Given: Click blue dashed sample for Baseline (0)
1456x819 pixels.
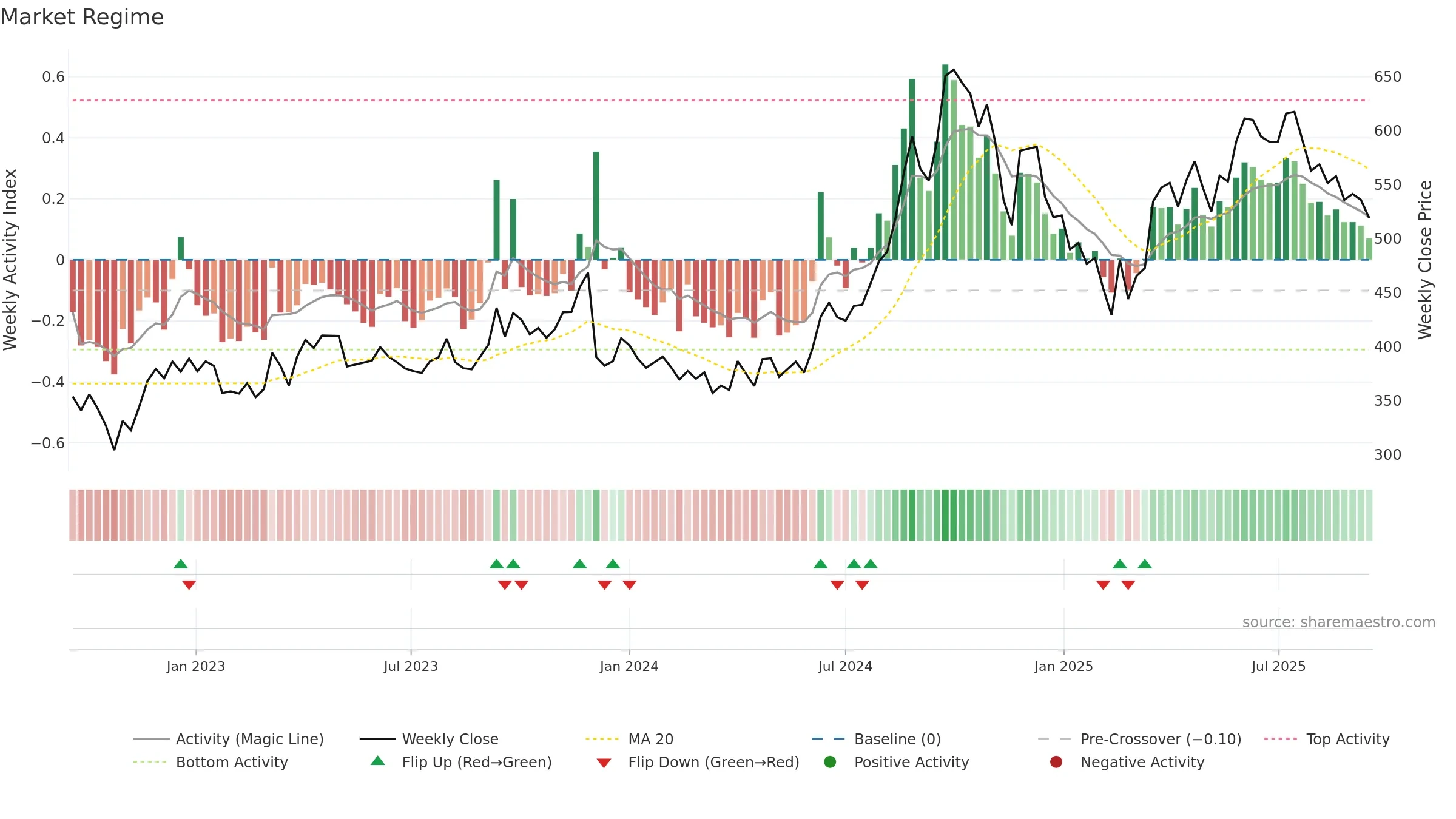Looking at the screenshot, I should tap(829, 739).
